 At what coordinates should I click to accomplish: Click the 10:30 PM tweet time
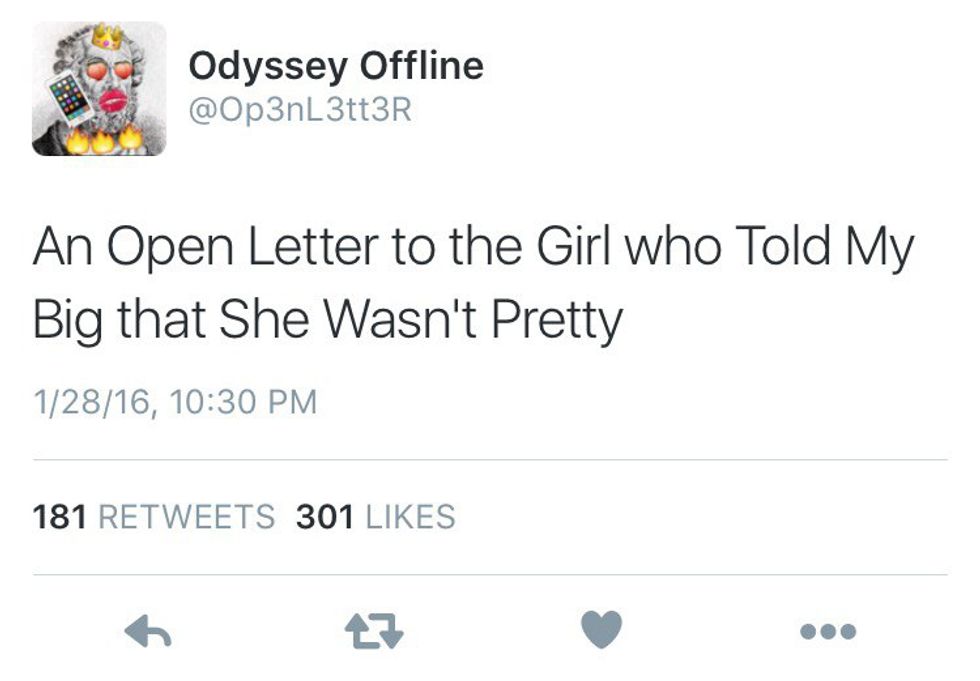[243, 402]
